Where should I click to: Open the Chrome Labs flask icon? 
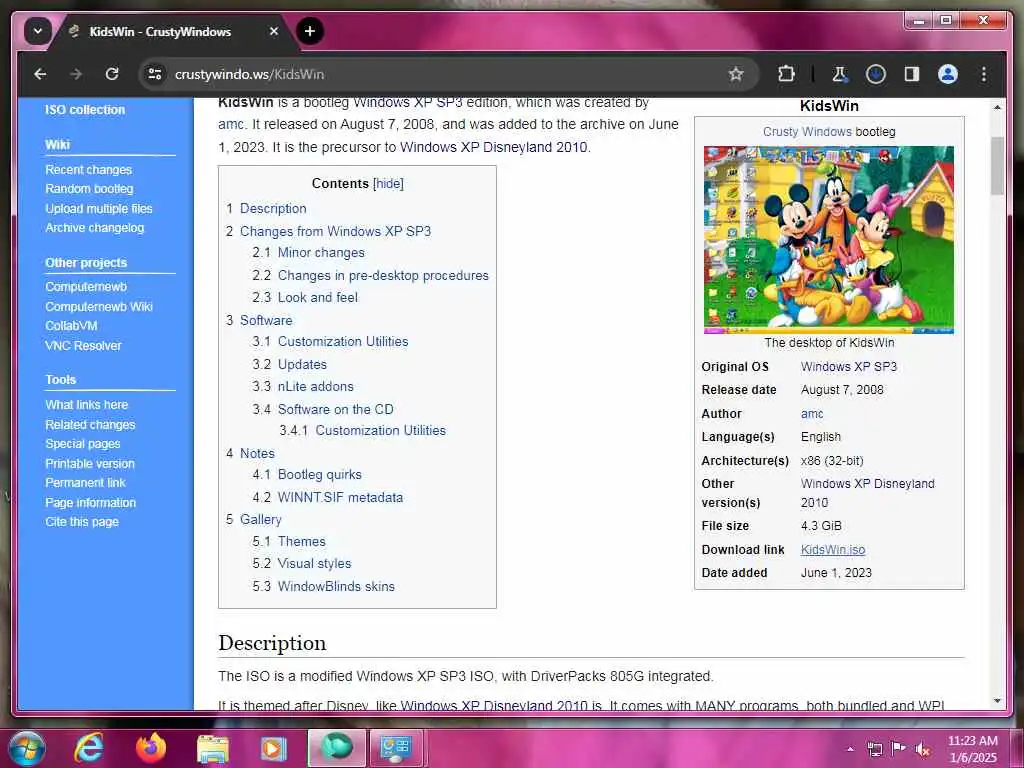pos(839,74)
